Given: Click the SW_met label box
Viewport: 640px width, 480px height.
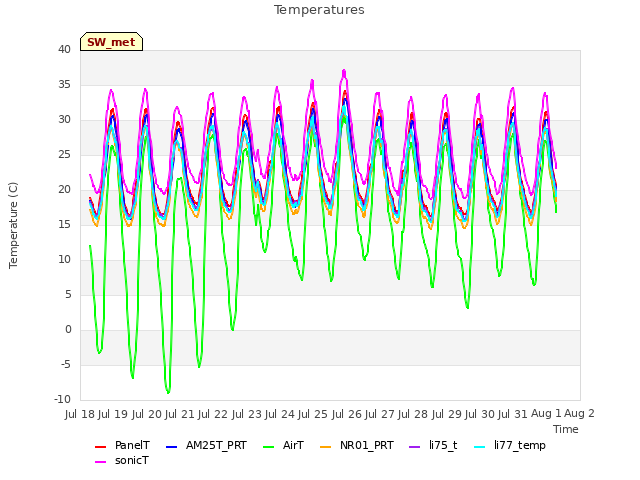Looking at the screenshot, I should [x=111, y=42].
